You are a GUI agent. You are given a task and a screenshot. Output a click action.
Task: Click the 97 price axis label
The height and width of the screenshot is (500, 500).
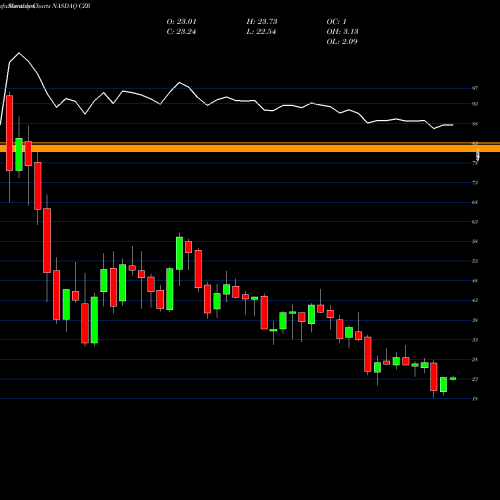pyautogui.click(x=475, y=88)
